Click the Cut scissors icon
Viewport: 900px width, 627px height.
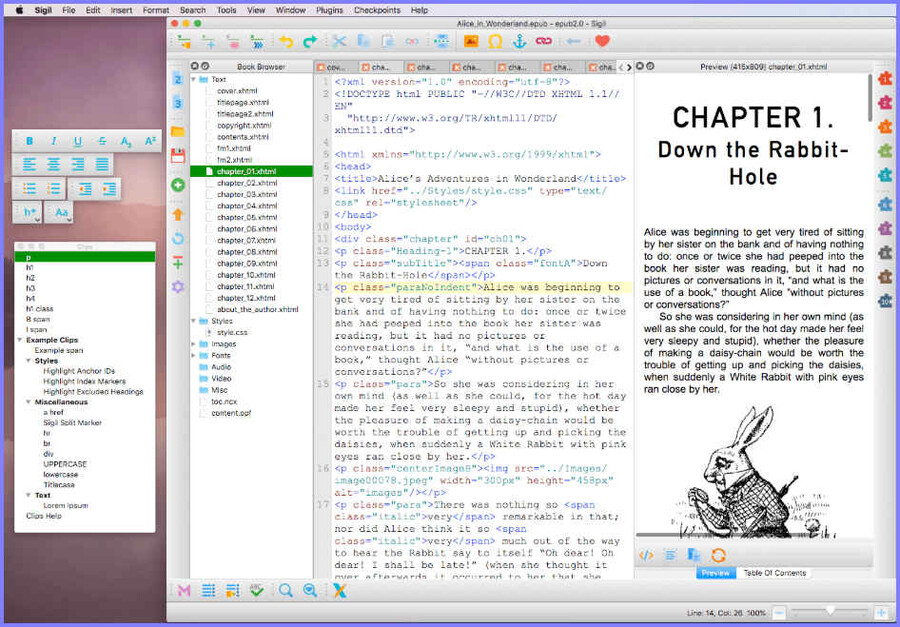point(338,42)
